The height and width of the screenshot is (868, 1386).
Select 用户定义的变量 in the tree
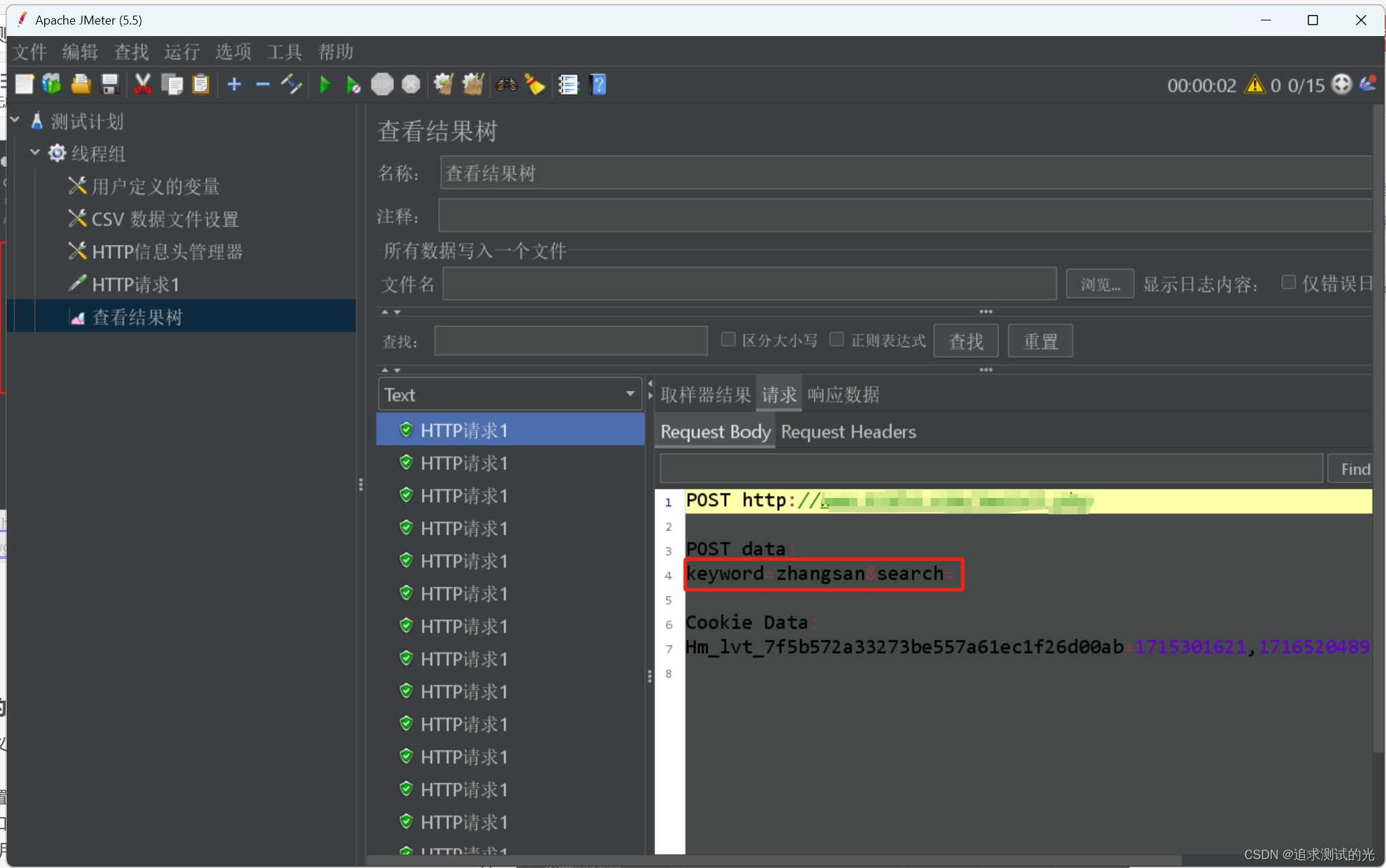(x=155, y=186)
